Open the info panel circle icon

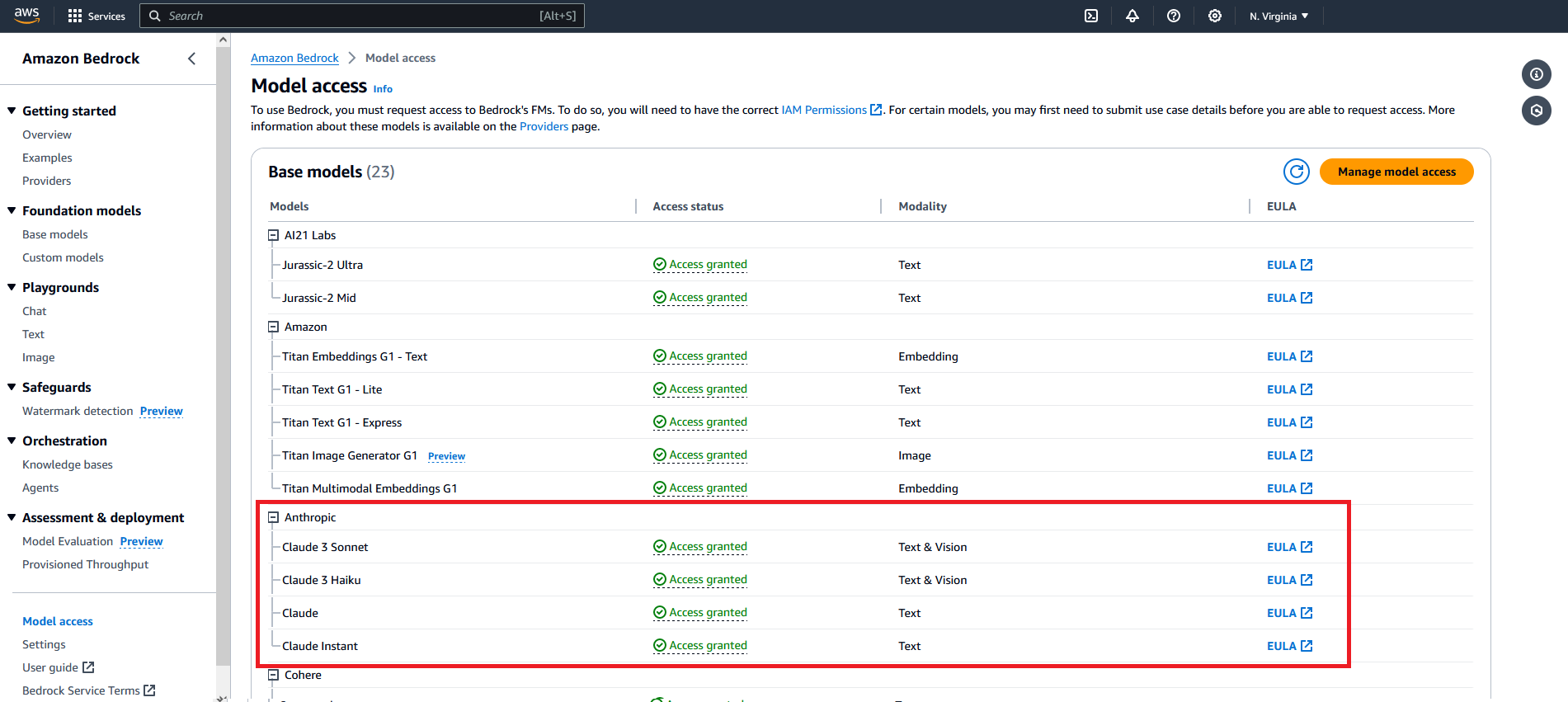point(1537,74)
